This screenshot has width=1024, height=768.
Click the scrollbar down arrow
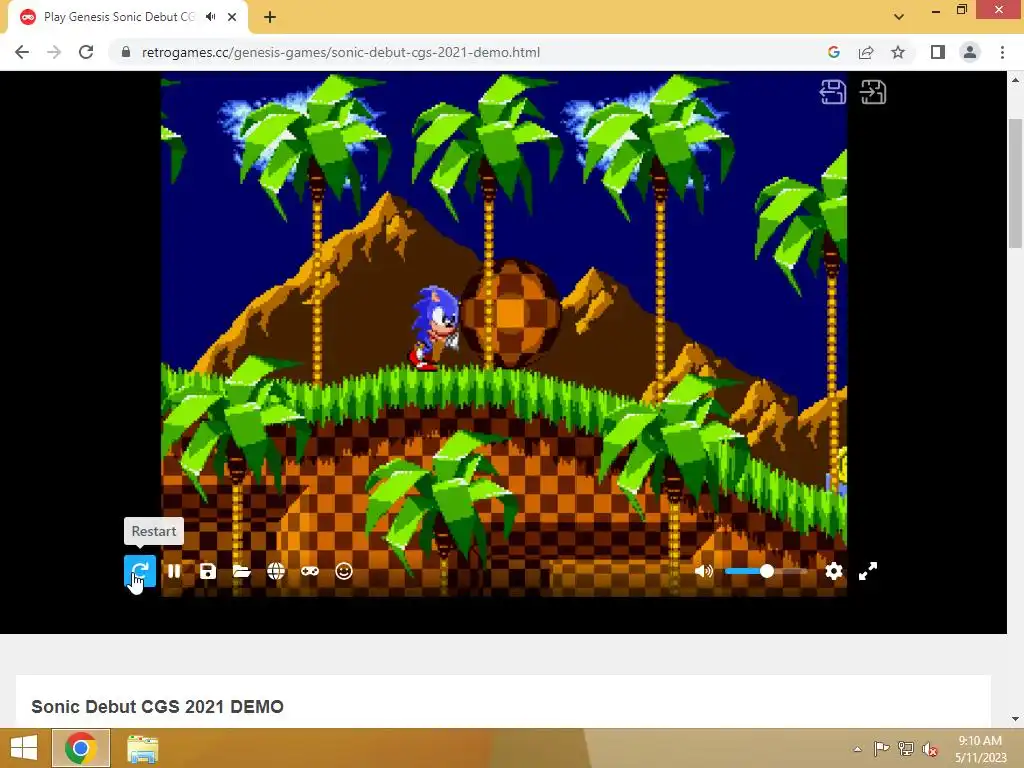point(1015,719)
